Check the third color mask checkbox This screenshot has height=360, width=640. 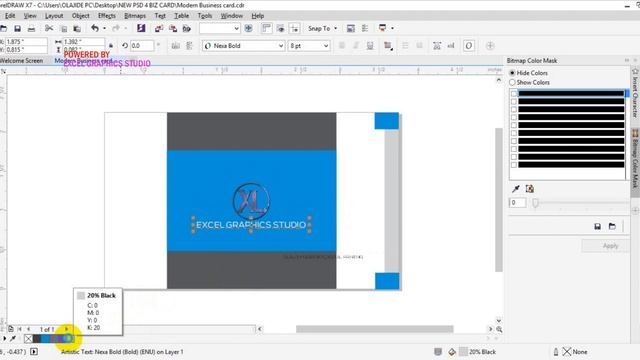point(514,109)
